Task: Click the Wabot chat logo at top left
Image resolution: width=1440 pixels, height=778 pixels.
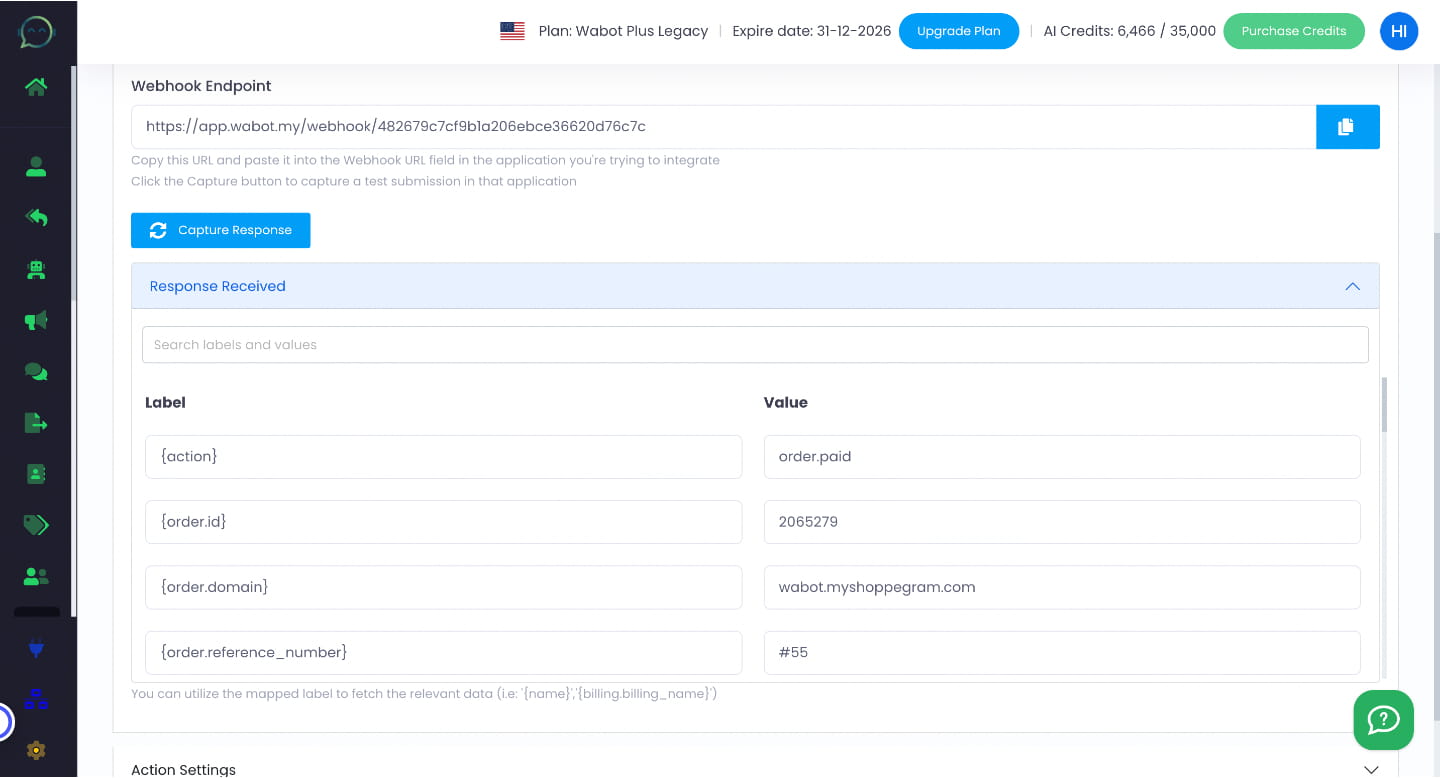Action: (x=35, y=31)
